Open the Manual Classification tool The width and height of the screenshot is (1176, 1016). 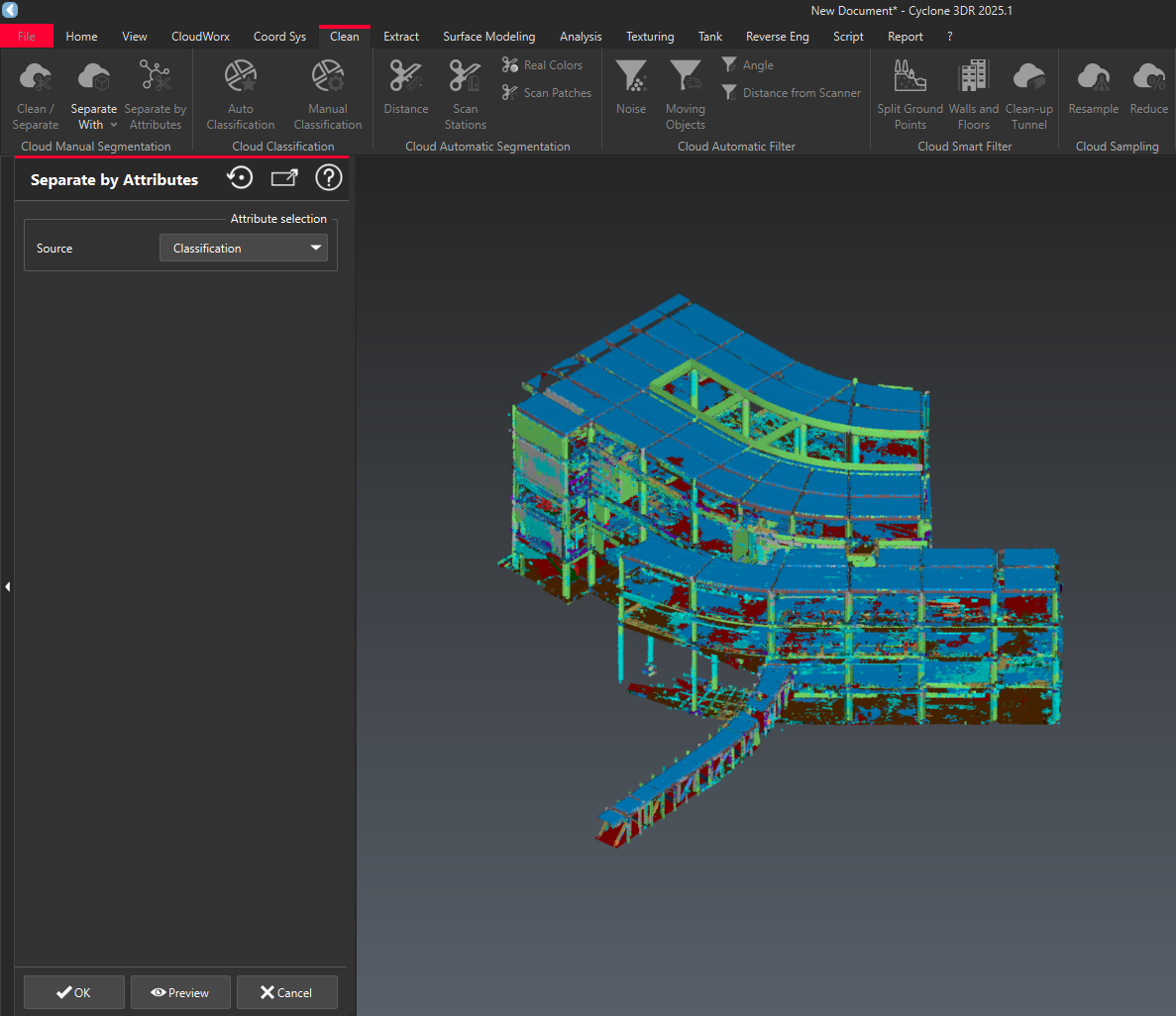pos(327,77)
